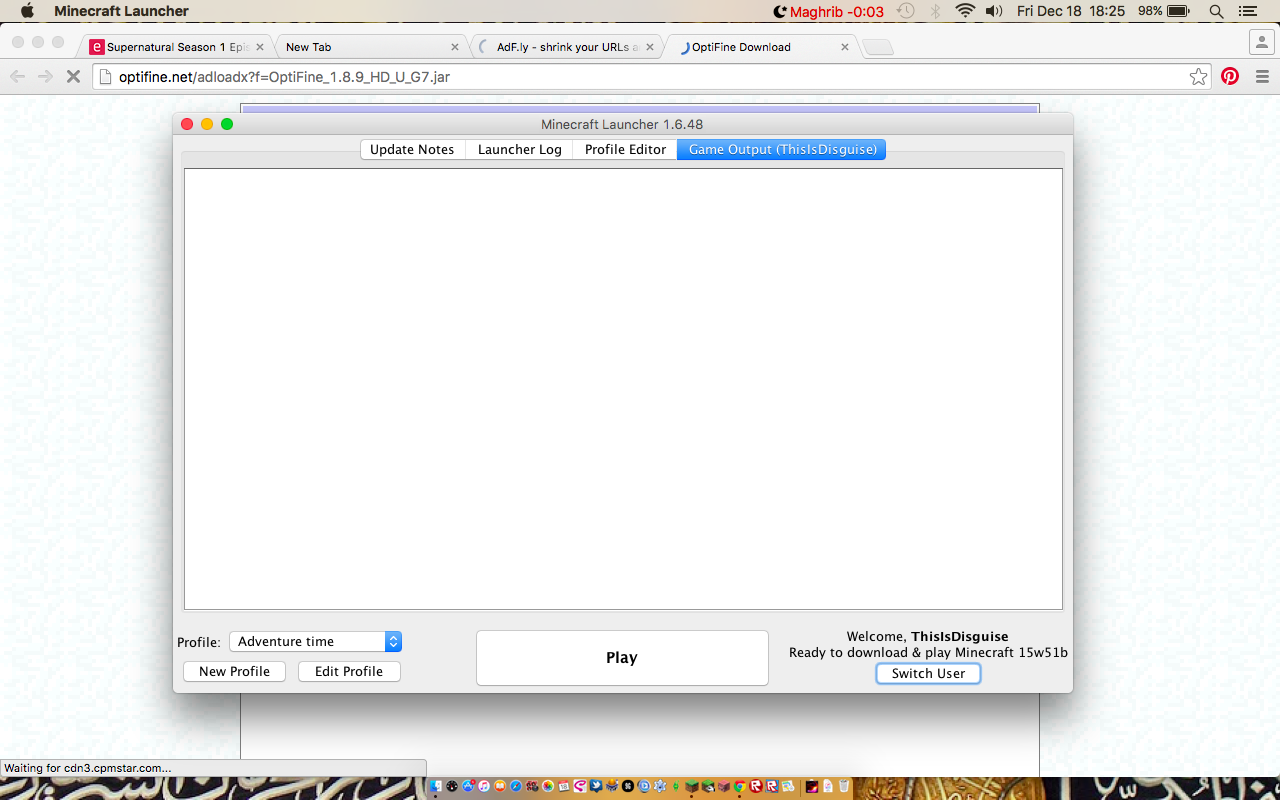The width and height of the screenshot is (1280, 800).
Task: Close the New Tab tab
Action: tap(455, 47)
